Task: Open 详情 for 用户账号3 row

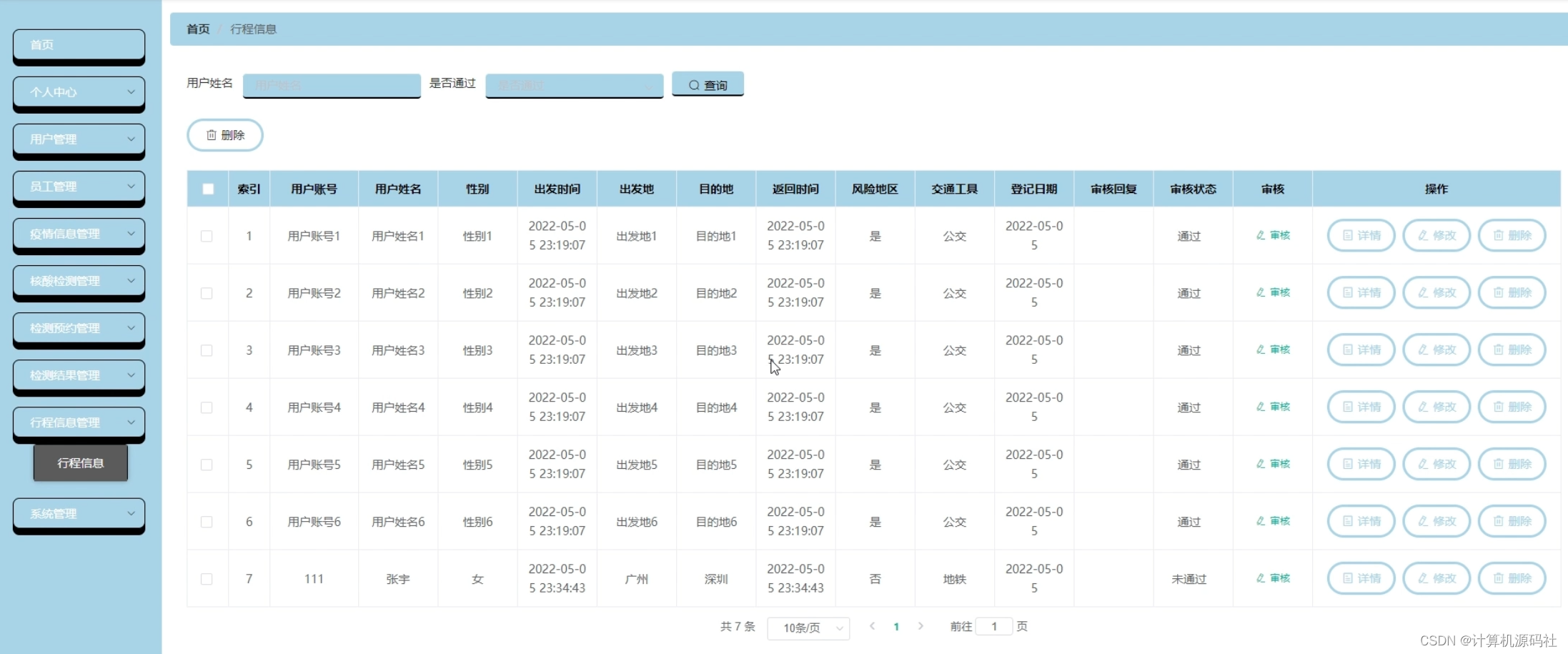Action: [1361, 350]
